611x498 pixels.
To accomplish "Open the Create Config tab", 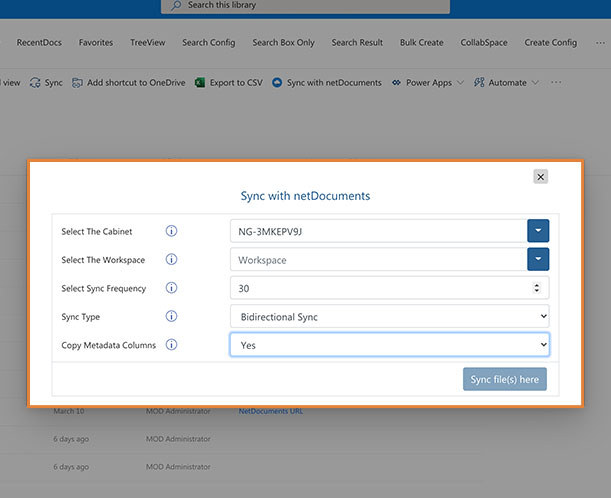I will 551,42.
